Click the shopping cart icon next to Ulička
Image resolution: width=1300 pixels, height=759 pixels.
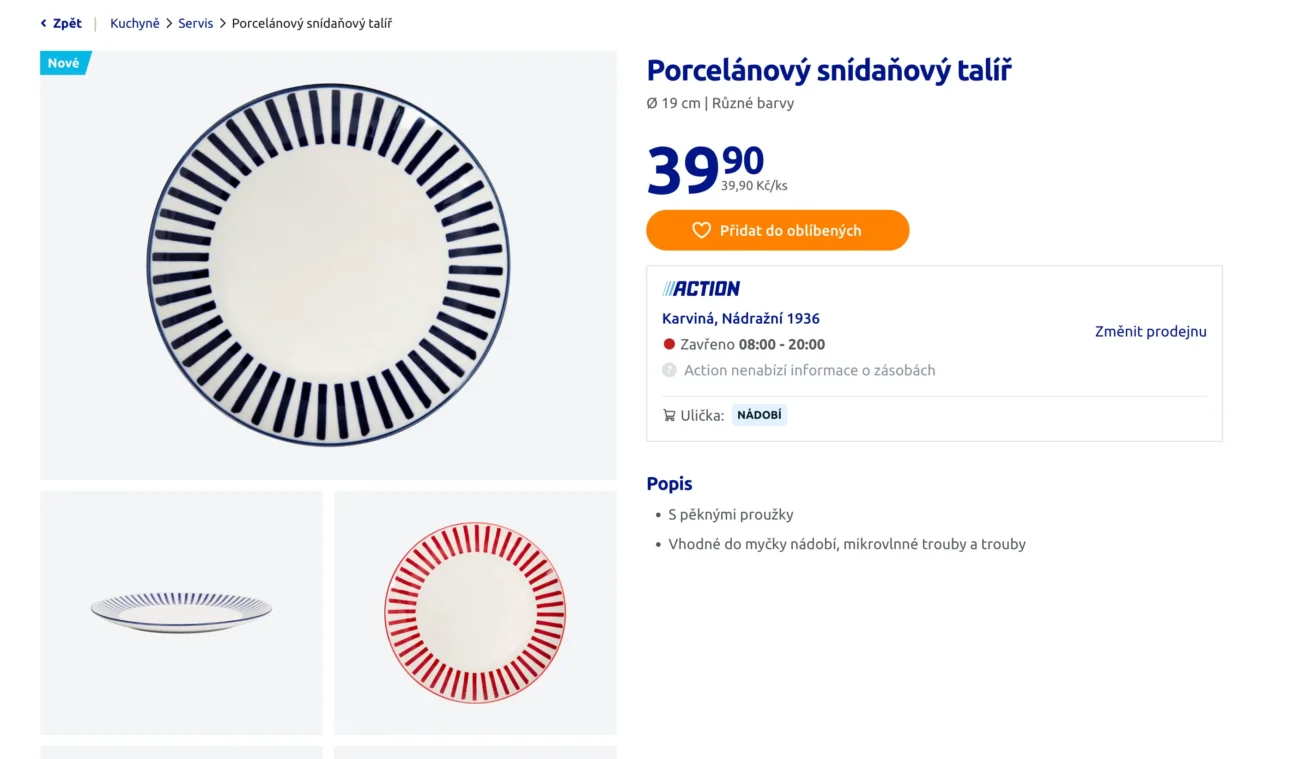tap(668, 414)
